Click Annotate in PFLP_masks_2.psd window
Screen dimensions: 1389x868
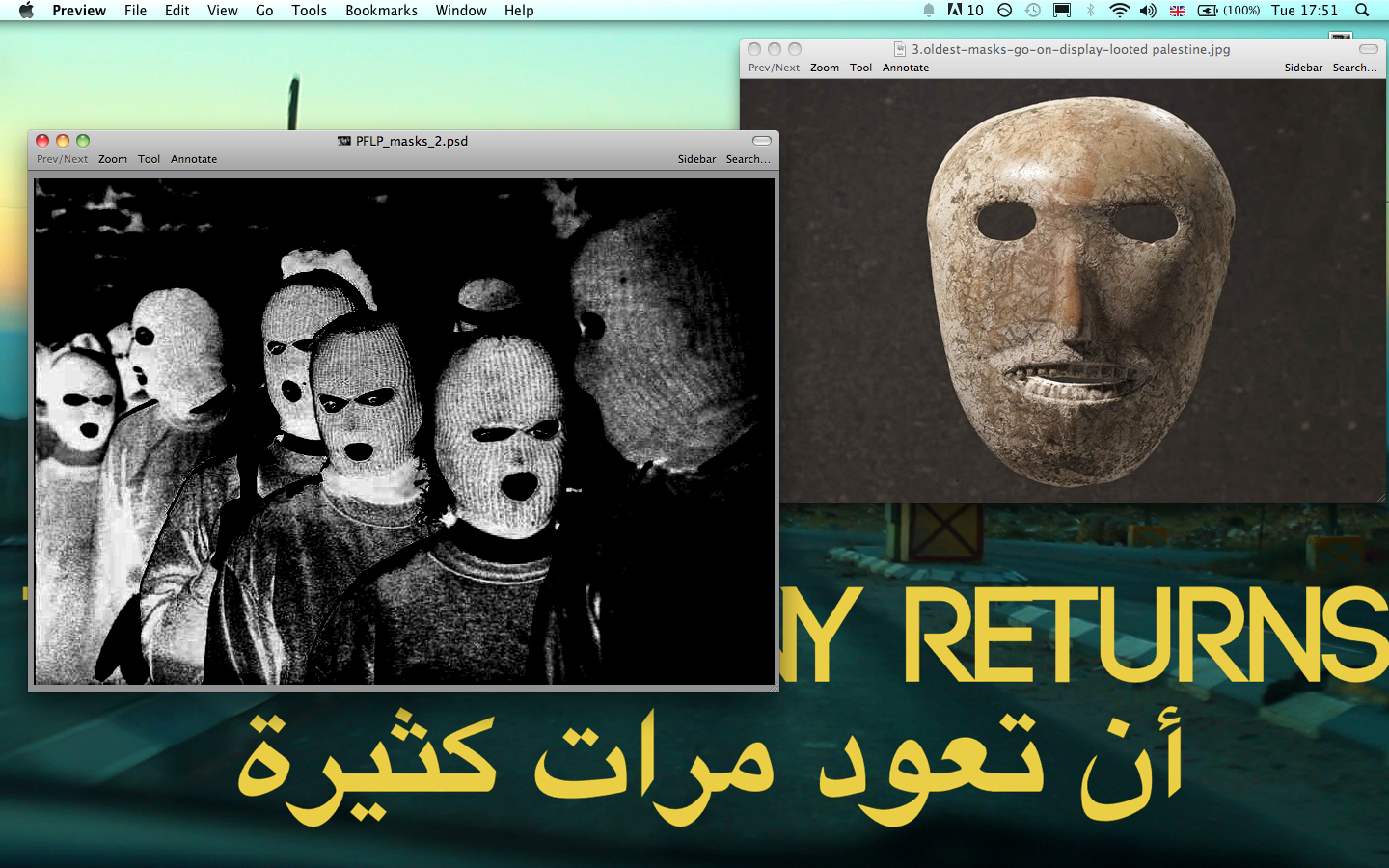[x=194, y=159]
